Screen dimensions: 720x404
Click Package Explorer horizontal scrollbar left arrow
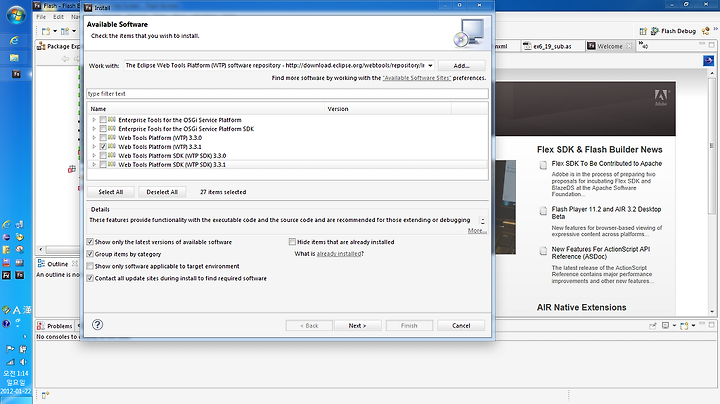[41, 249]
